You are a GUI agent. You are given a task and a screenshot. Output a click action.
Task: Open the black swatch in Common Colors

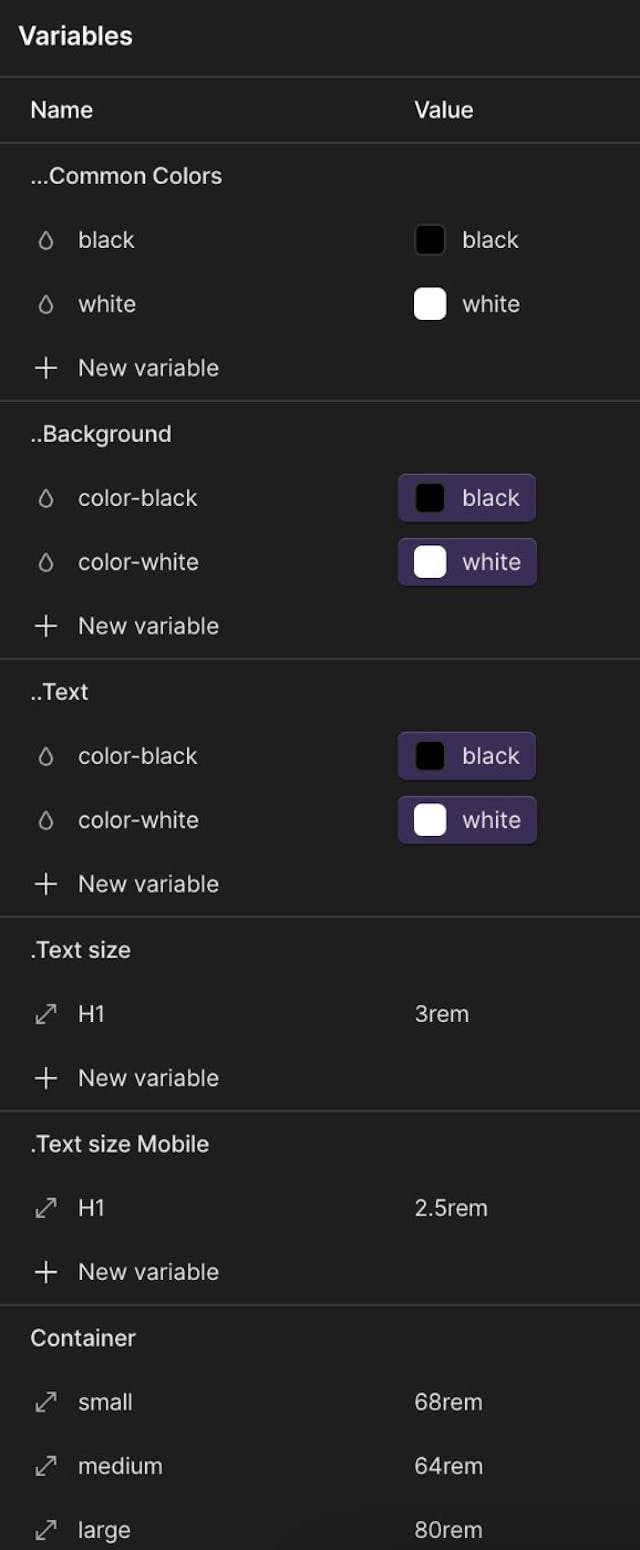coord(430,240)
